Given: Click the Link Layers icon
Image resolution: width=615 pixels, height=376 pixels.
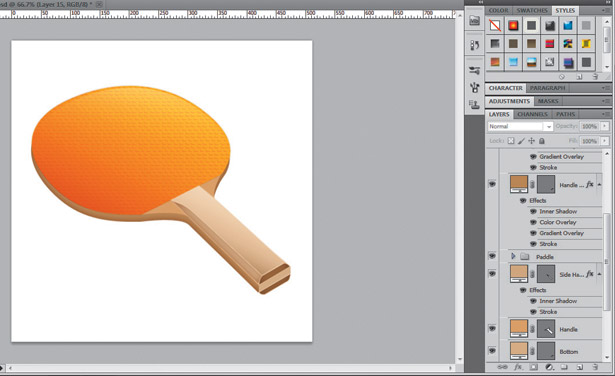Looking at the screenshot, I should 502,367.
